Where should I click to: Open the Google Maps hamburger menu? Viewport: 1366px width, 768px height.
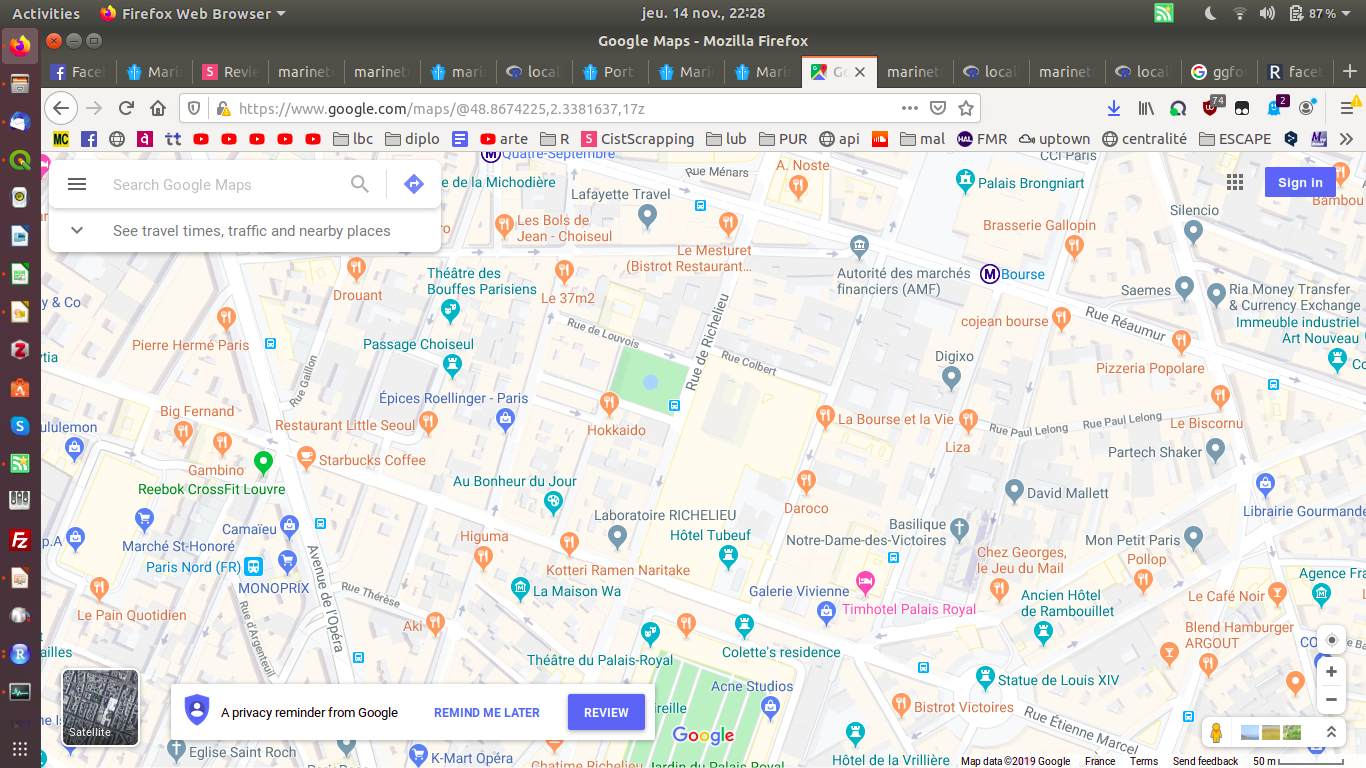click(x=77, y=184)
